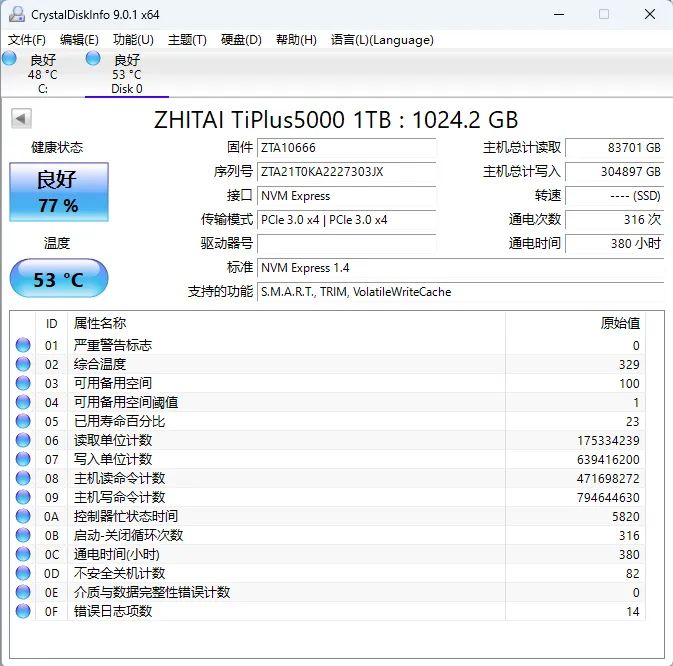
Task: Open the 语言(L)(Language) menu
Action: [x=382, y=40]
